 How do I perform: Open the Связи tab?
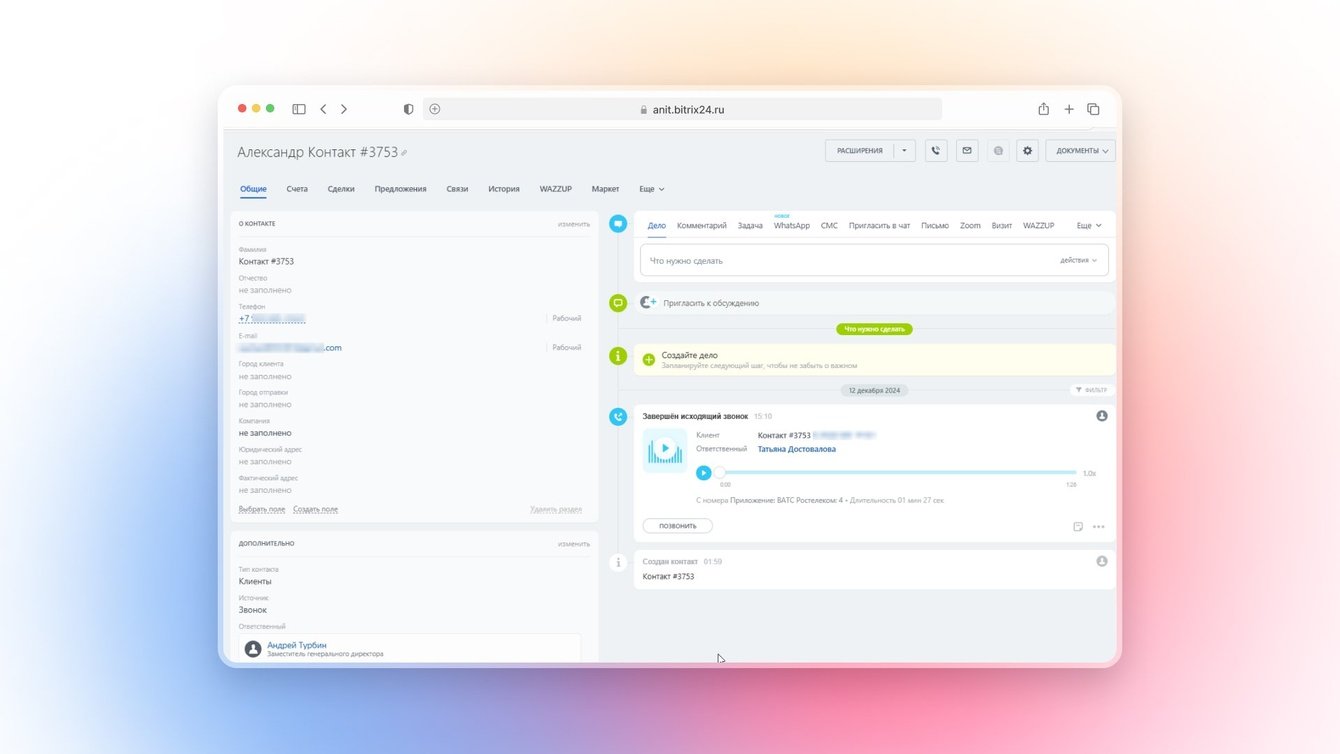(x=457, y=189)
